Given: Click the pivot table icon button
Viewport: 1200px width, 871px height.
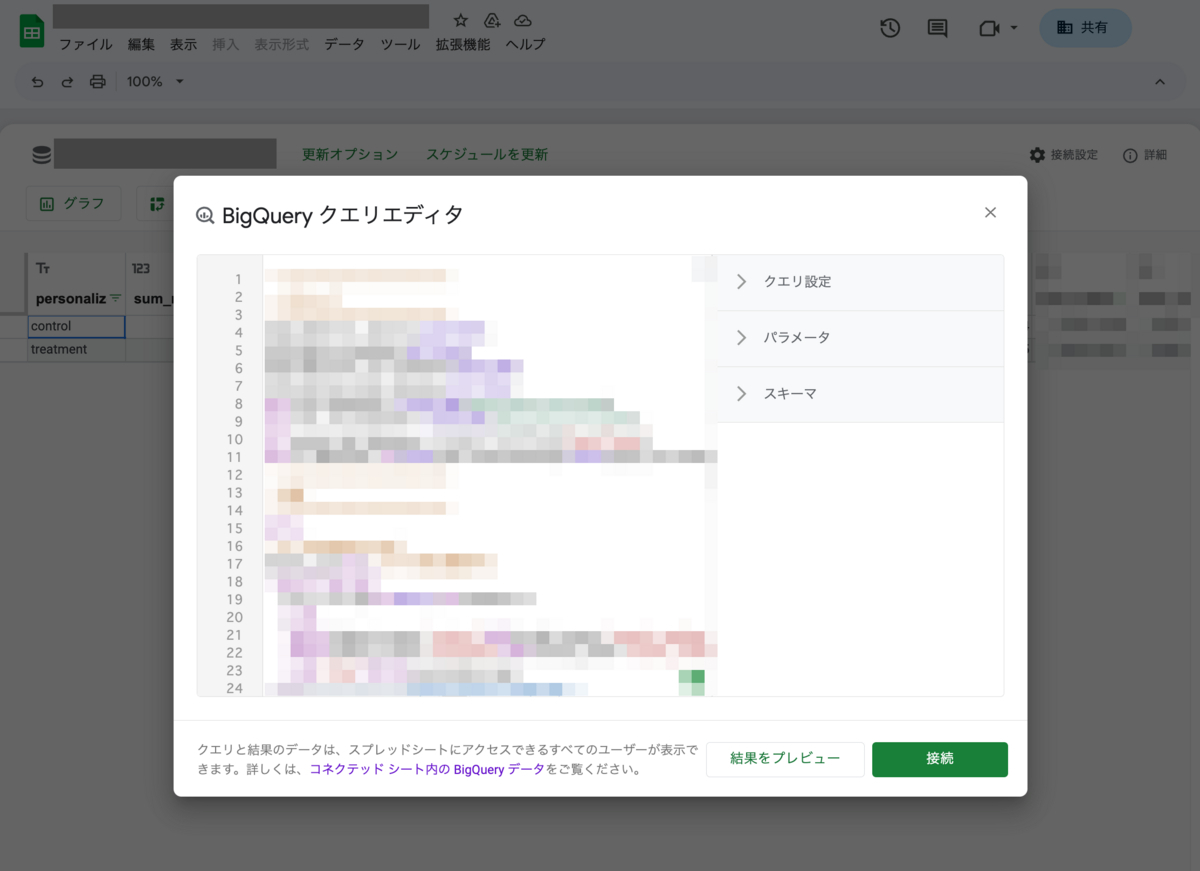Looking at the screenshot, I should [x=157, y=203].
